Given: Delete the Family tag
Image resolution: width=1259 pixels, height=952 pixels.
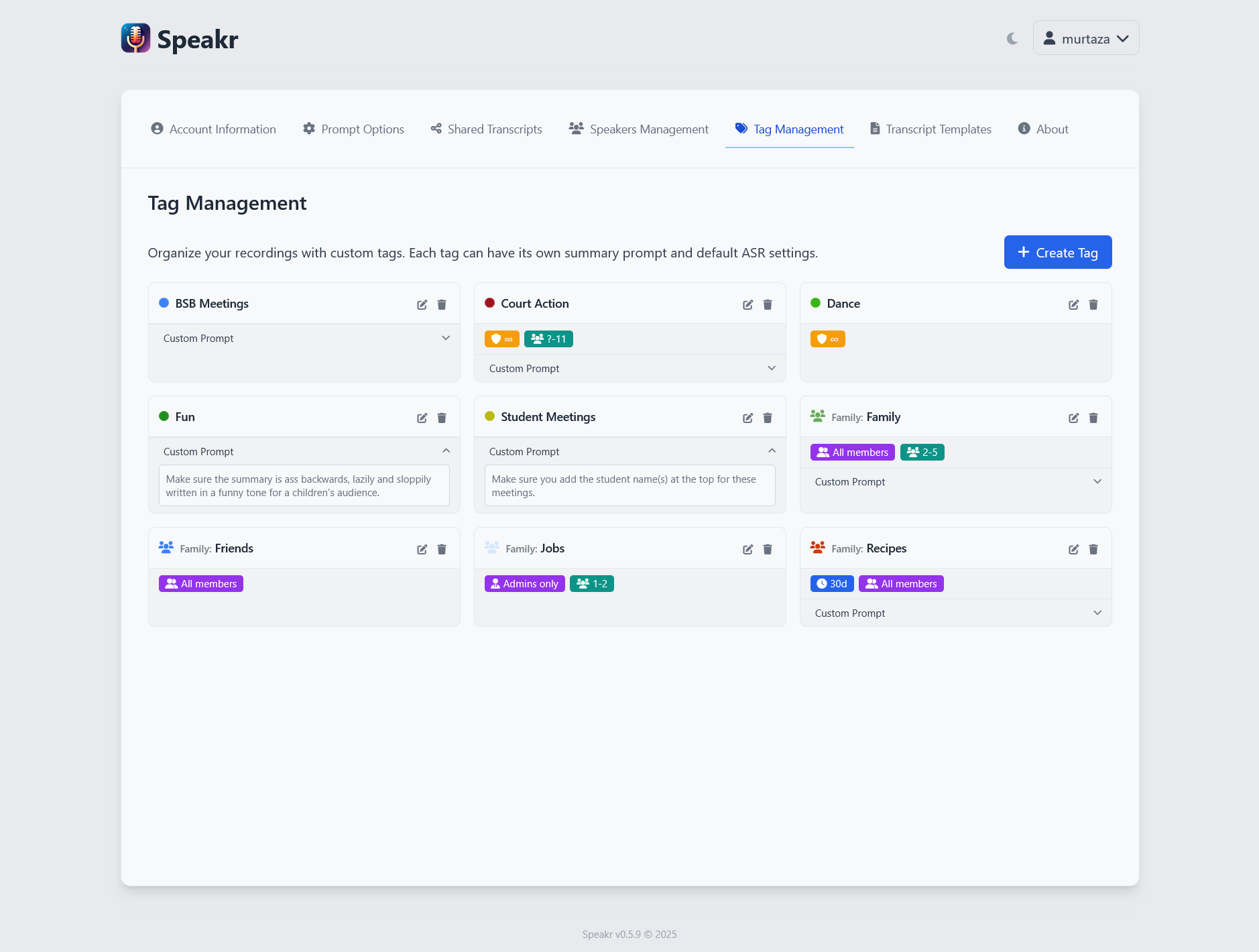Looking at the screenshot, I should [1093, 418].
